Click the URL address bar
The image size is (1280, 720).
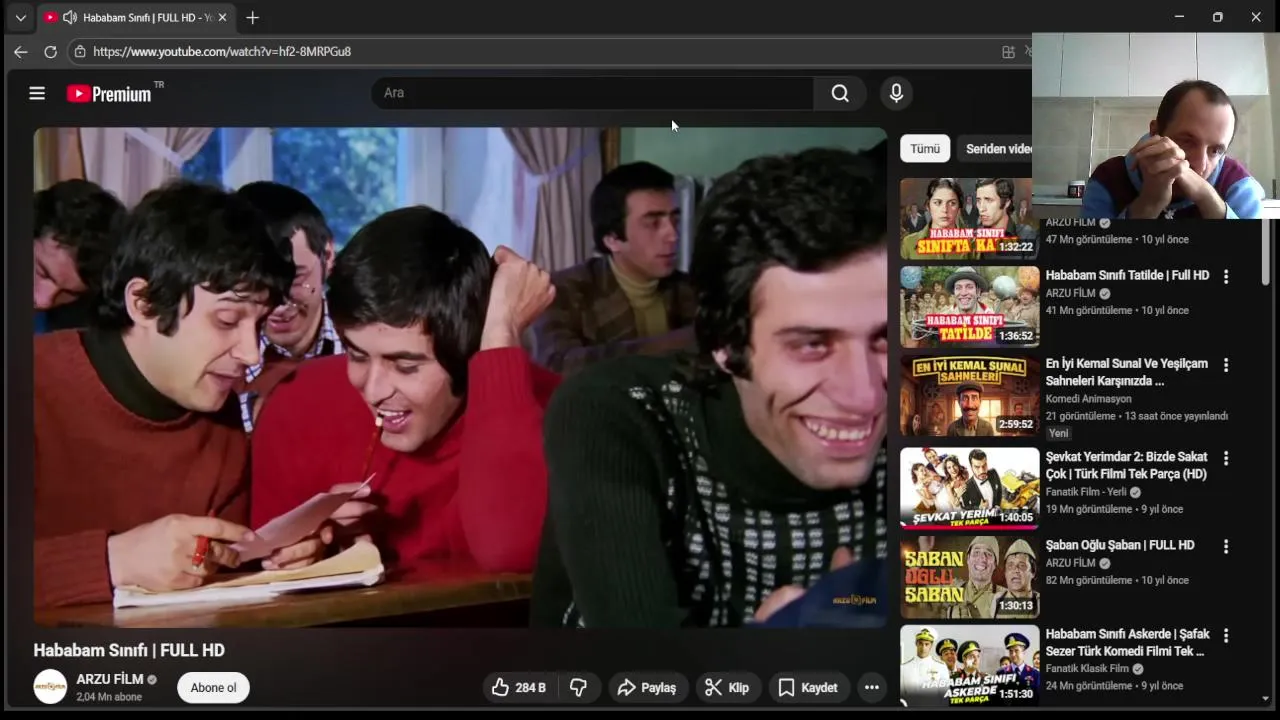tap(540, 51)
